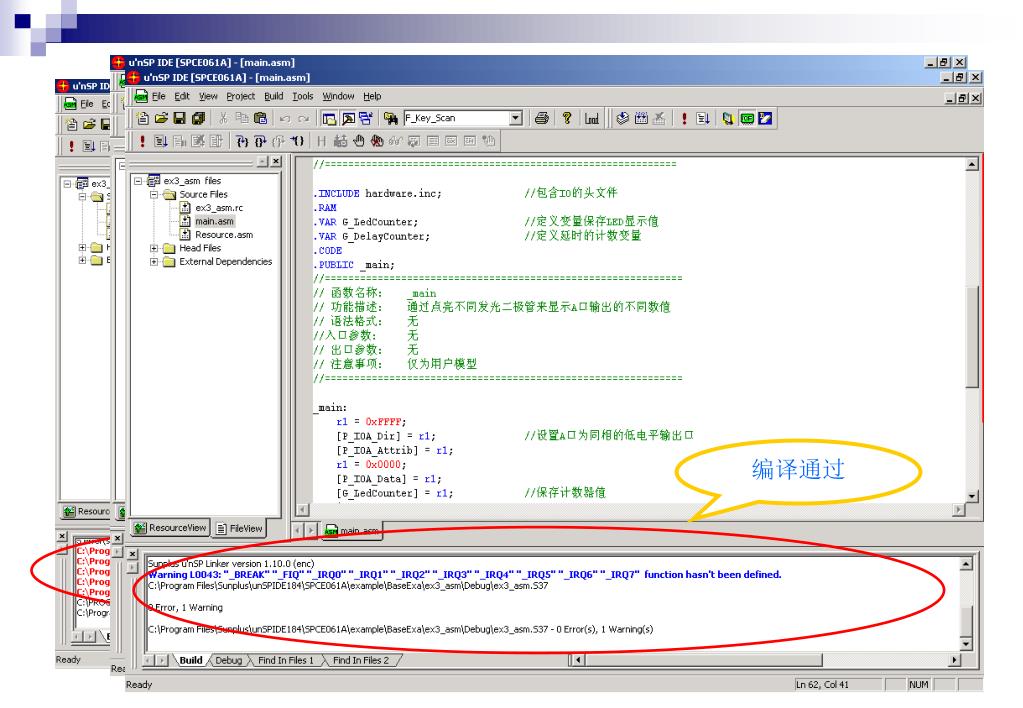Click the Open file folder icon
Viewport: 1023px width, 708px height.
(160, 119)
